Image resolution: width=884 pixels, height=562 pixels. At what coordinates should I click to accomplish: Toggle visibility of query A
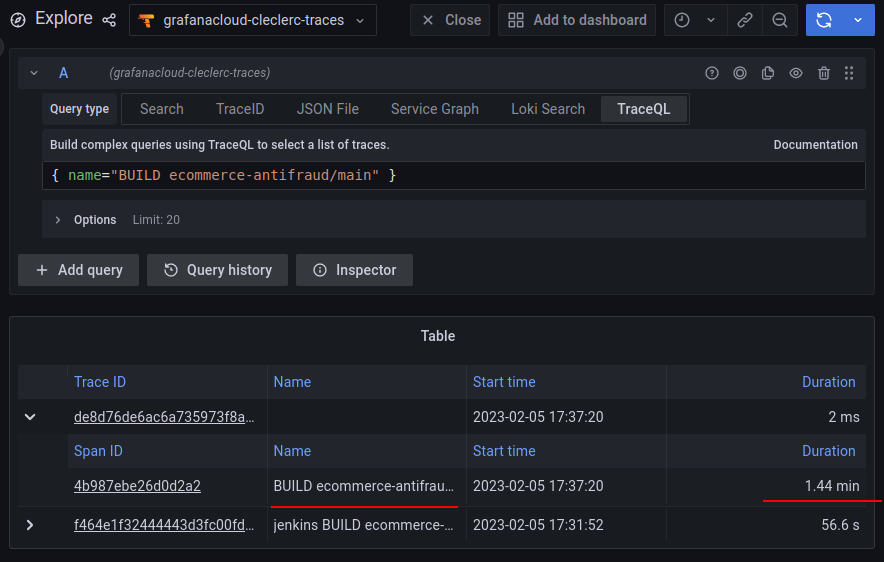coord(795,73)
